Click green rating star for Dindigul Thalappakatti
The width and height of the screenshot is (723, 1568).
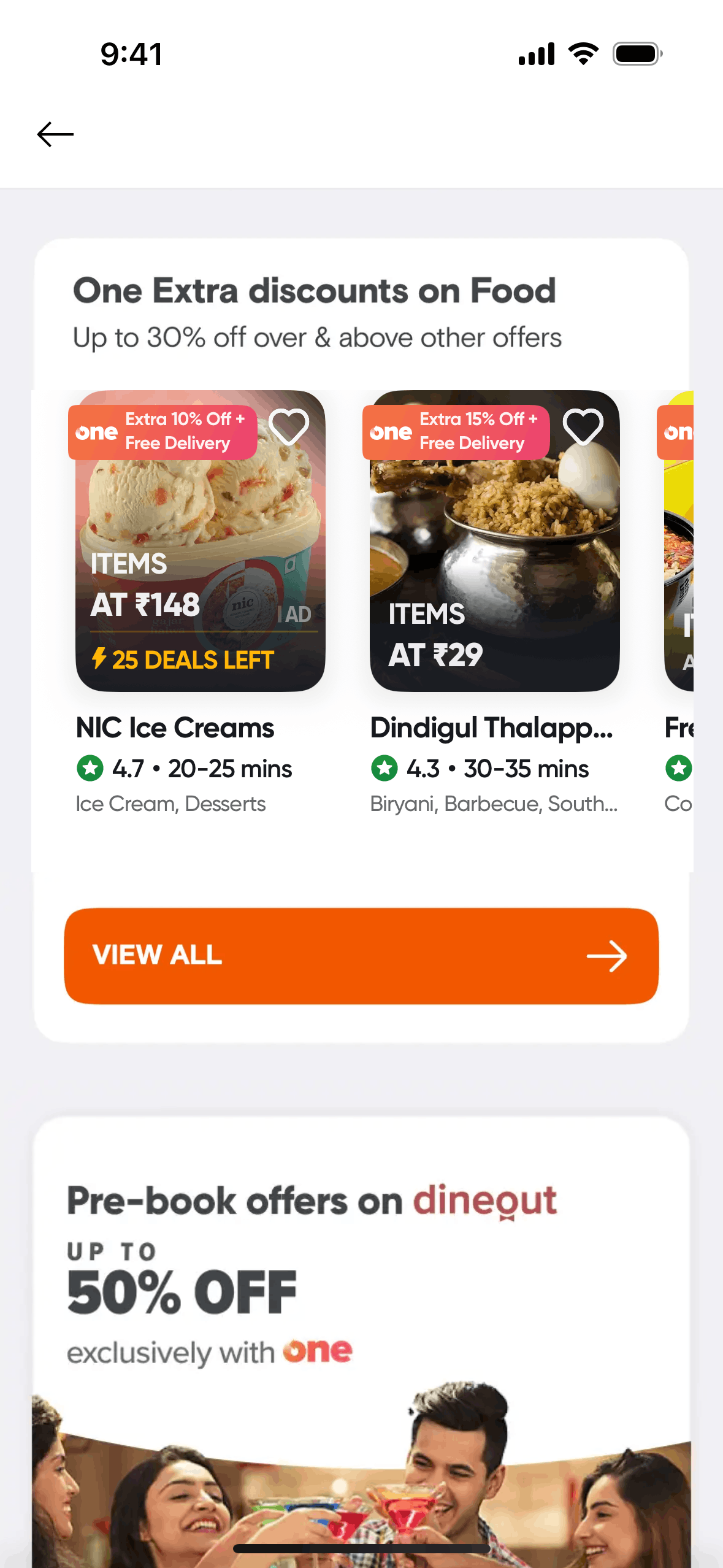(384, 768)
